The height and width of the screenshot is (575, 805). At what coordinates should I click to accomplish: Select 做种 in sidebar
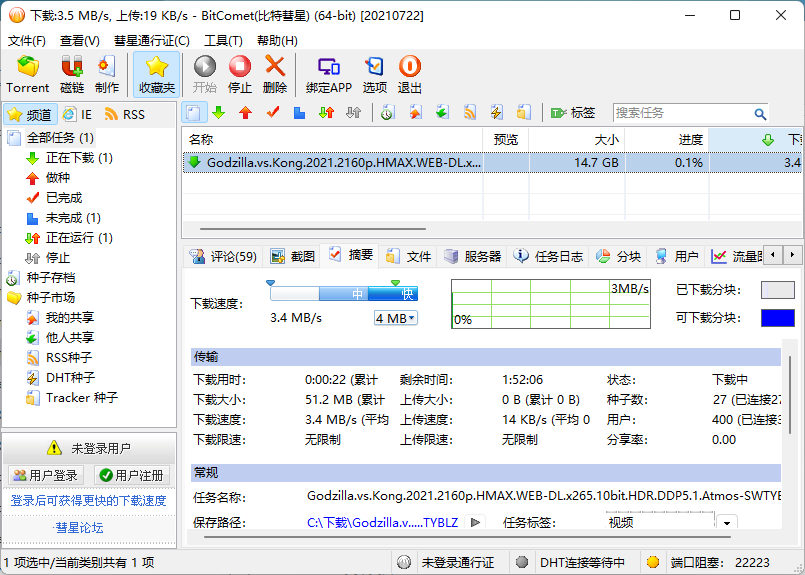click(x=58, y=178)
